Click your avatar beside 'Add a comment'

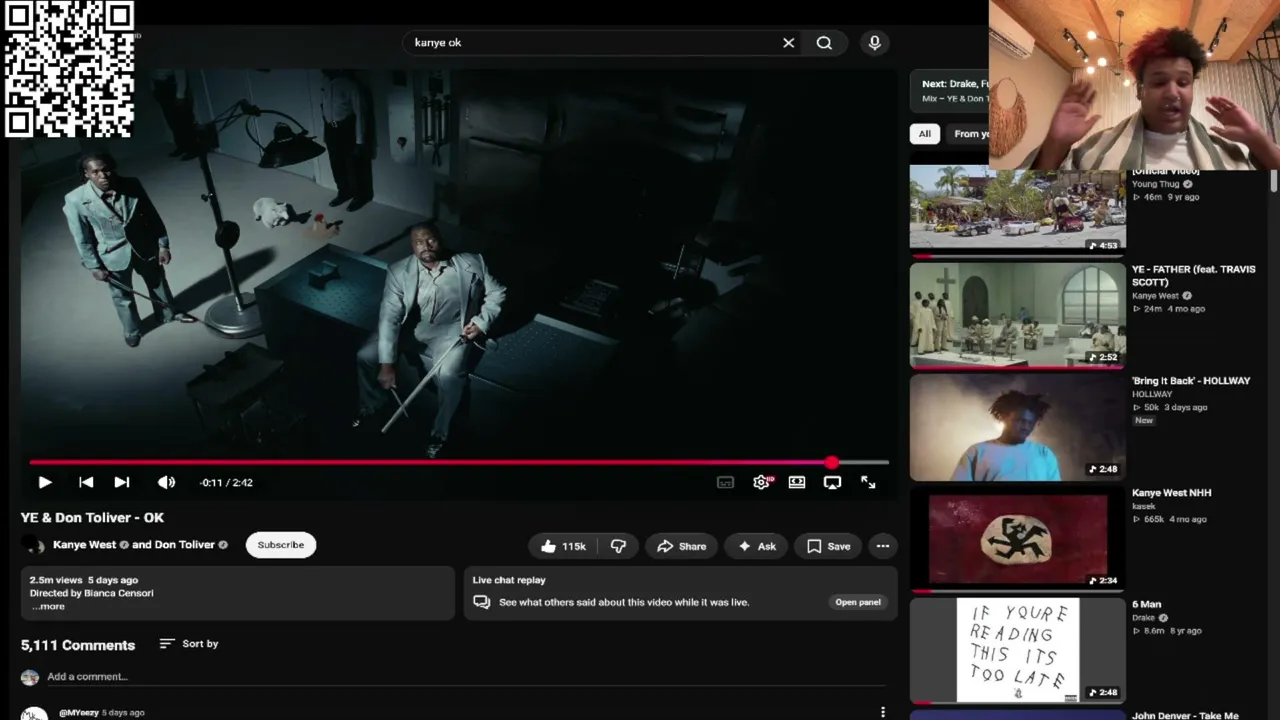(30, 677)
